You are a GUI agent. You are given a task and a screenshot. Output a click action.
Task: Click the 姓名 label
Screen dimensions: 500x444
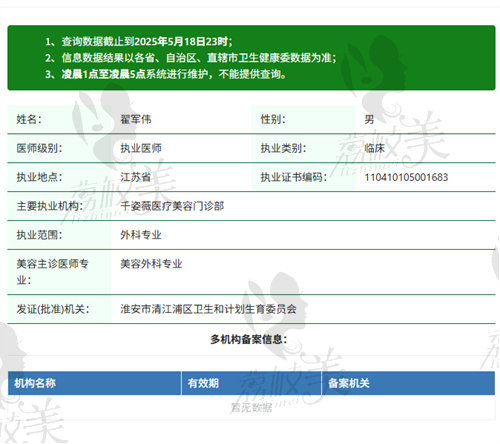click(x=29, y=119)
